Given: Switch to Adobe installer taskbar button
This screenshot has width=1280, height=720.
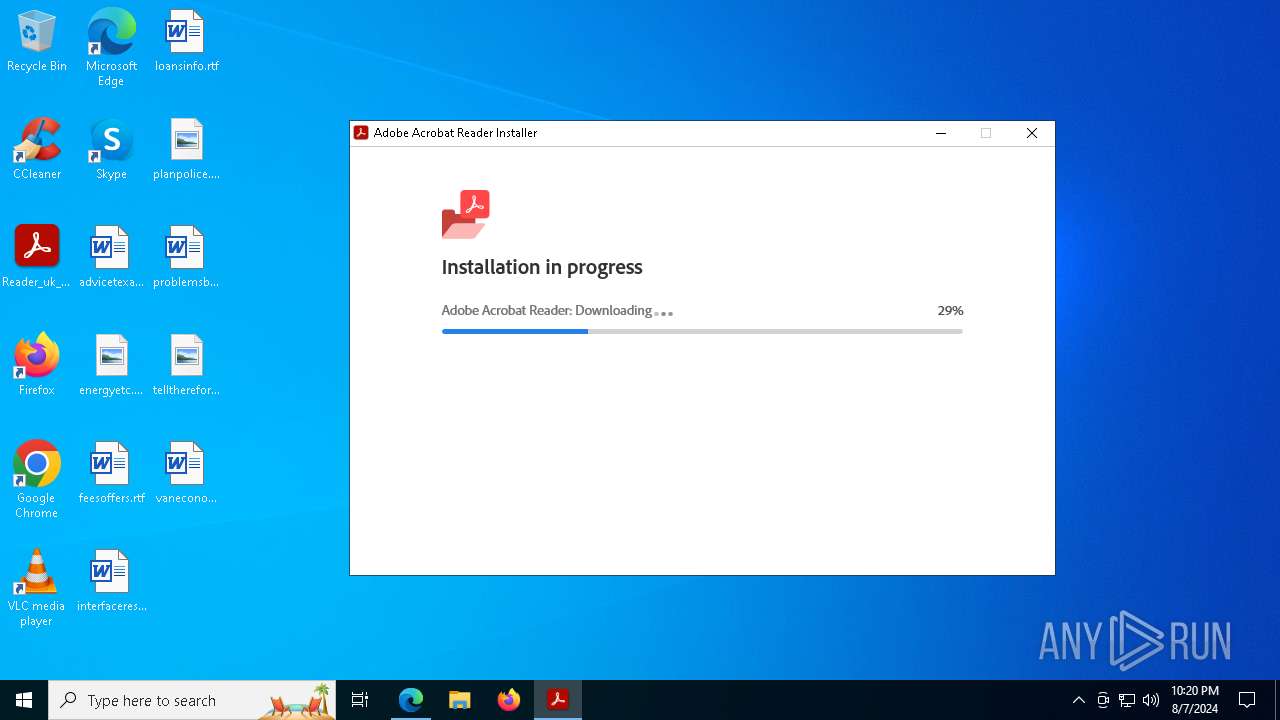Looking at the screenshot, I should click(x=558, y=700).
